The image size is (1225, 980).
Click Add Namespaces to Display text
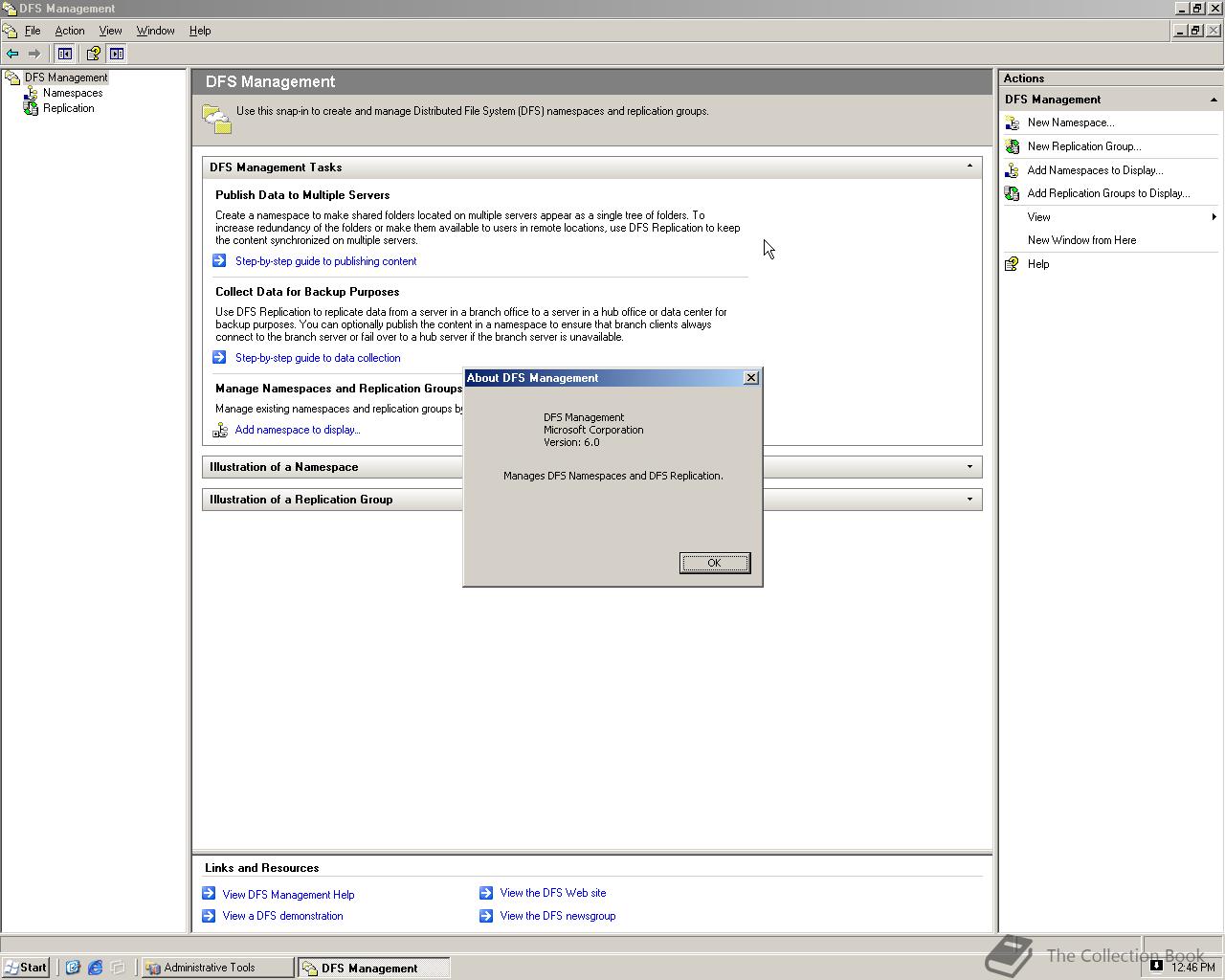[x=1095, y=170]
